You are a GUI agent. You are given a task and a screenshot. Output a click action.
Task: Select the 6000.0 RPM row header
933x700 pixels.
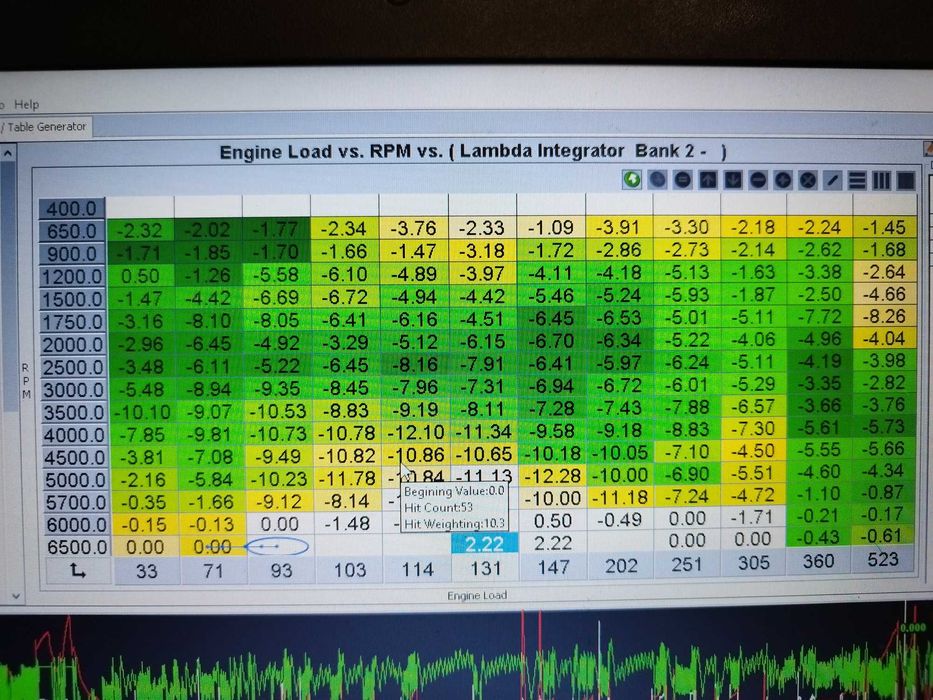[x=76, y=525]
